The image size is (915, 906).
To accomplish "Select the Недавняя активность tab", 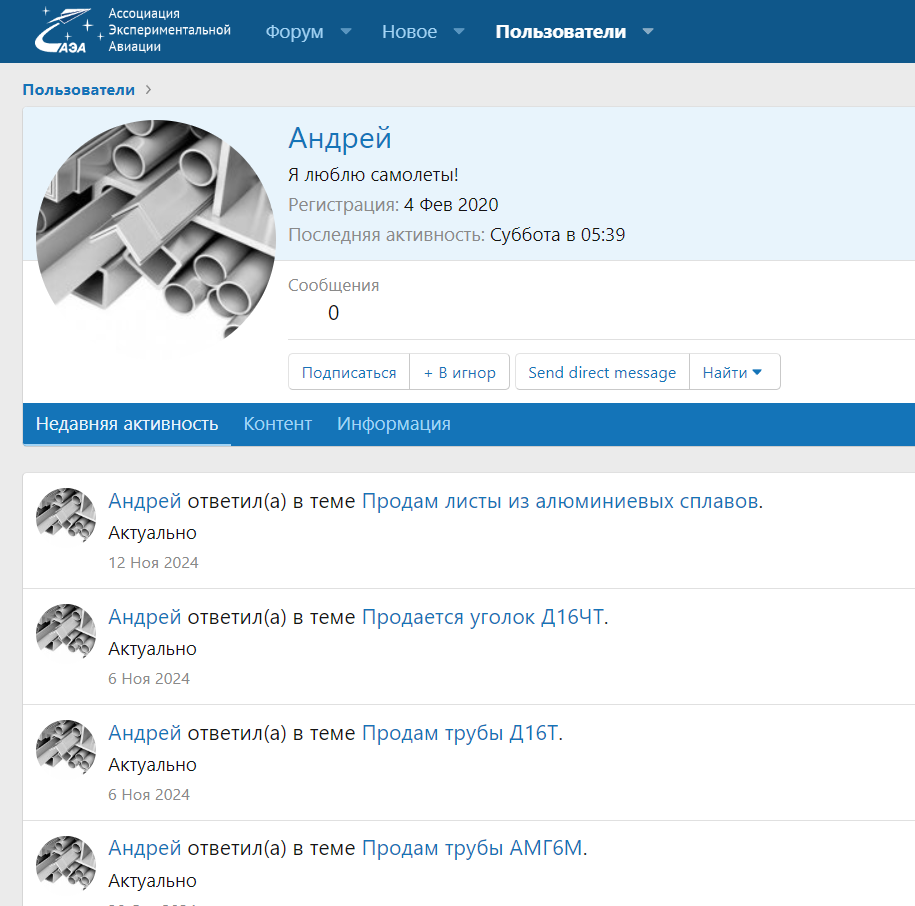I will 127,424.
